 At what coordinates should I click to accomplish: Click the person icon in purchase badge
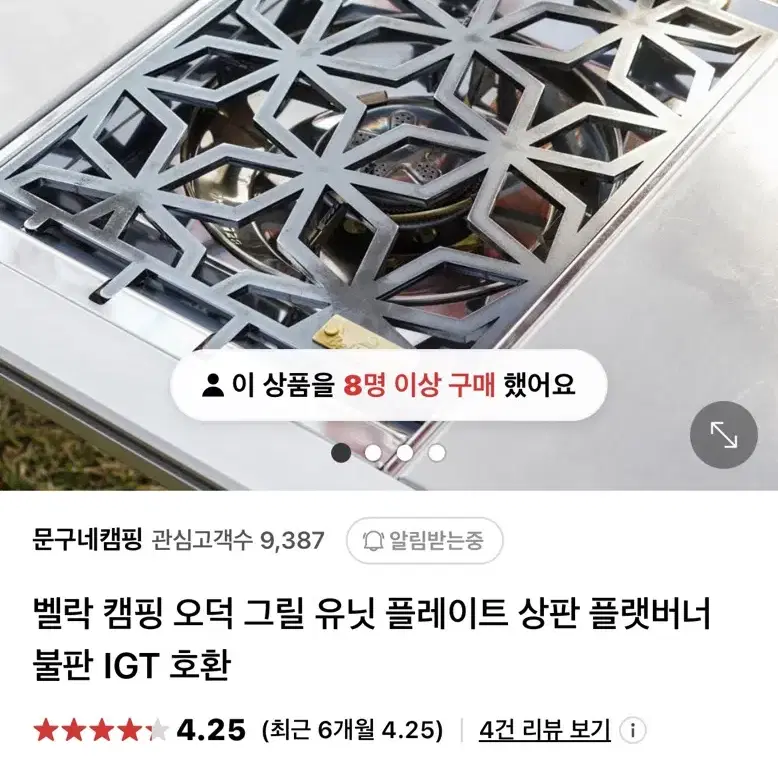click(213, 385)
